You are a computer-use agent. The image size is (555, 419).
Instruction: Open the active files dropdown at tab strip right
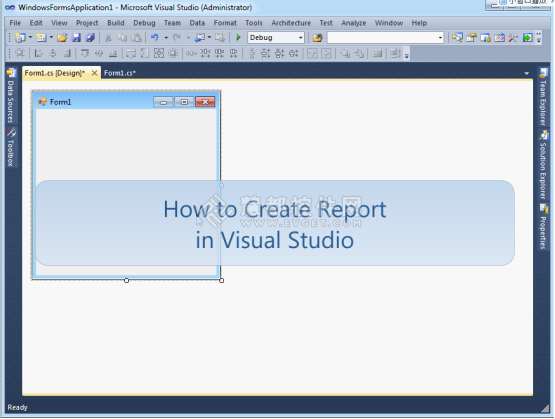pos(527,73)
